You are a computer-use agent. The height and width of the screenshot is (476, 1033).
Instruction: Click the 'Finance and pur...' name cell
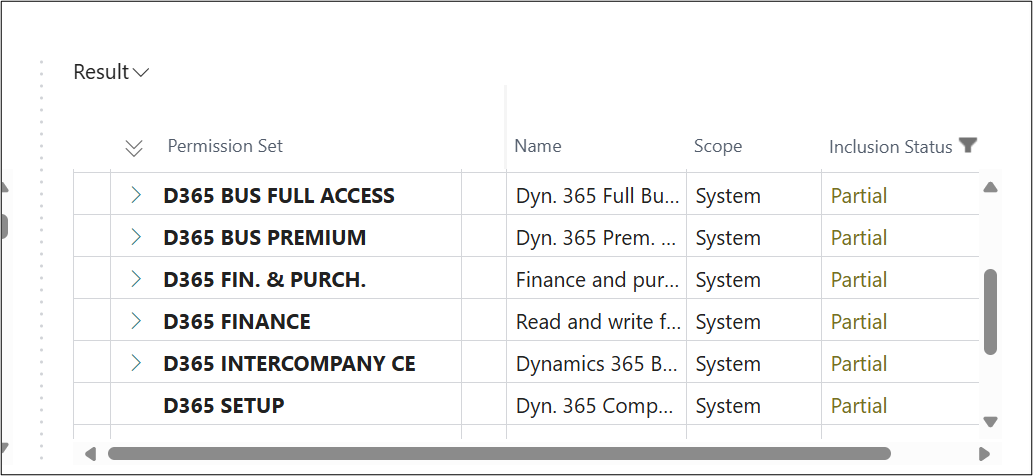tap(596, 280)
